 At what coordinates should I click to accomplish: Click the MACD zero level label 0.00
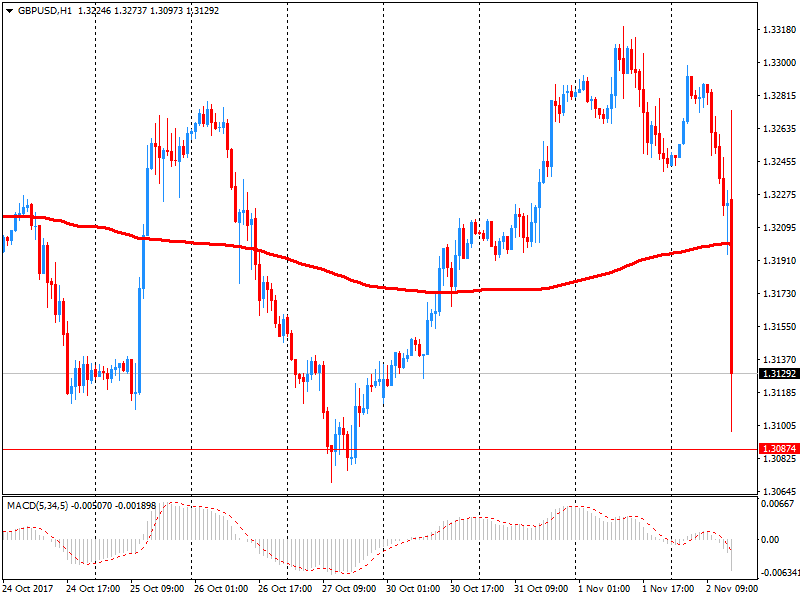[770, 539]
